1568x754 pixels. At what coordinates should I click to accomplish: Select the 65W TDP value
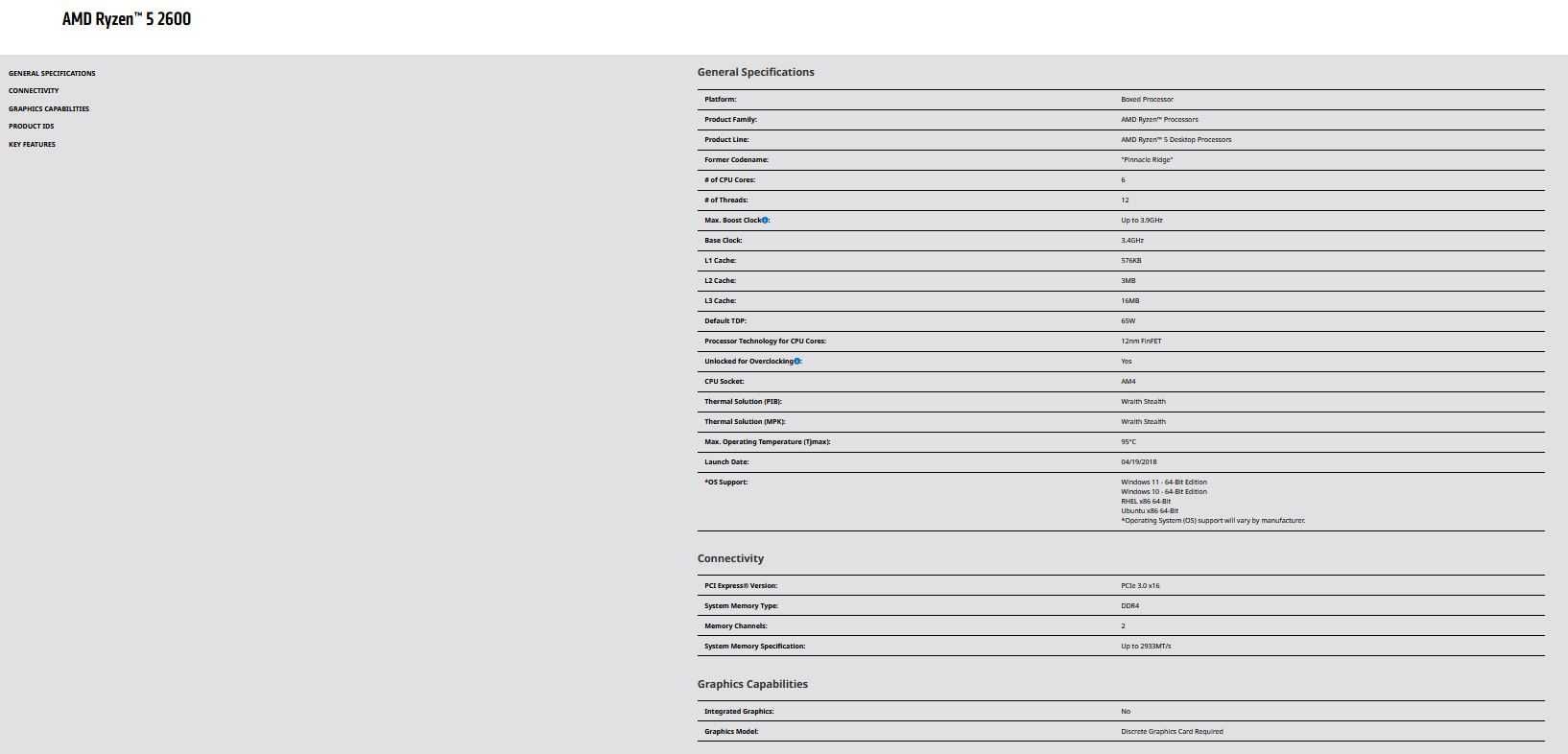pyautogui.click(x=1128, y=320)
